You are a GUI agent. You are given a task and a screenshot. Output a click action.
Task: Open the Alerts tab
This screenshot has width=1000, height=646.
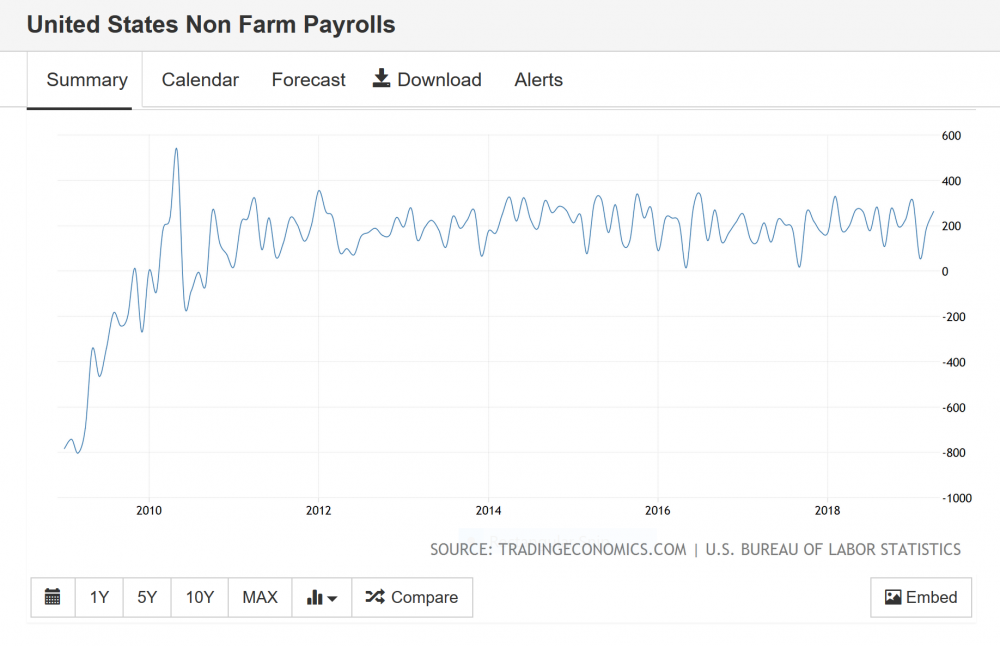click(538, 80)
